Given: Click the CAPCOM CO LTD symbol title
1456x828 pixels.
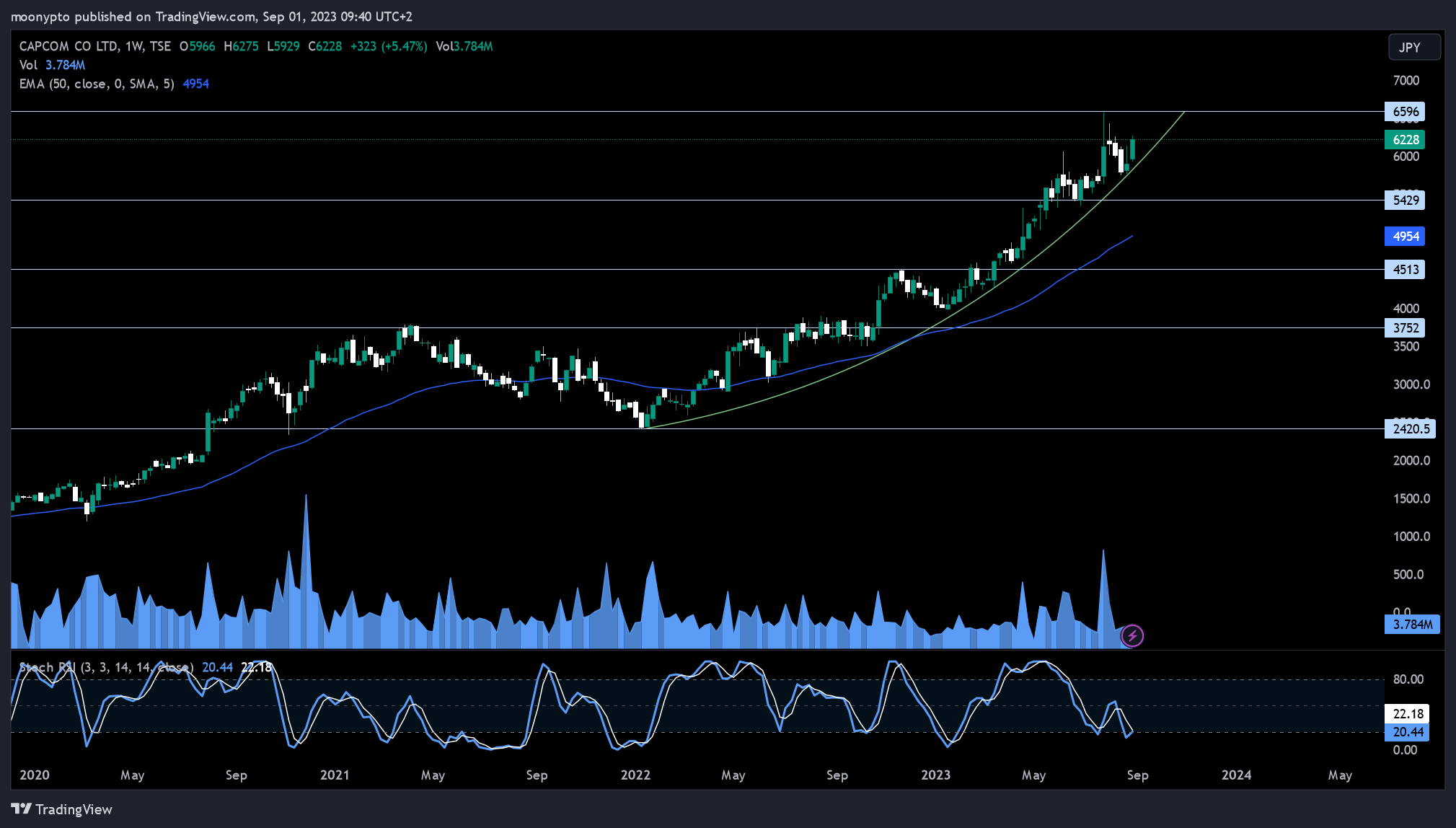Looking at the screenshot, I should click(69, 46).
